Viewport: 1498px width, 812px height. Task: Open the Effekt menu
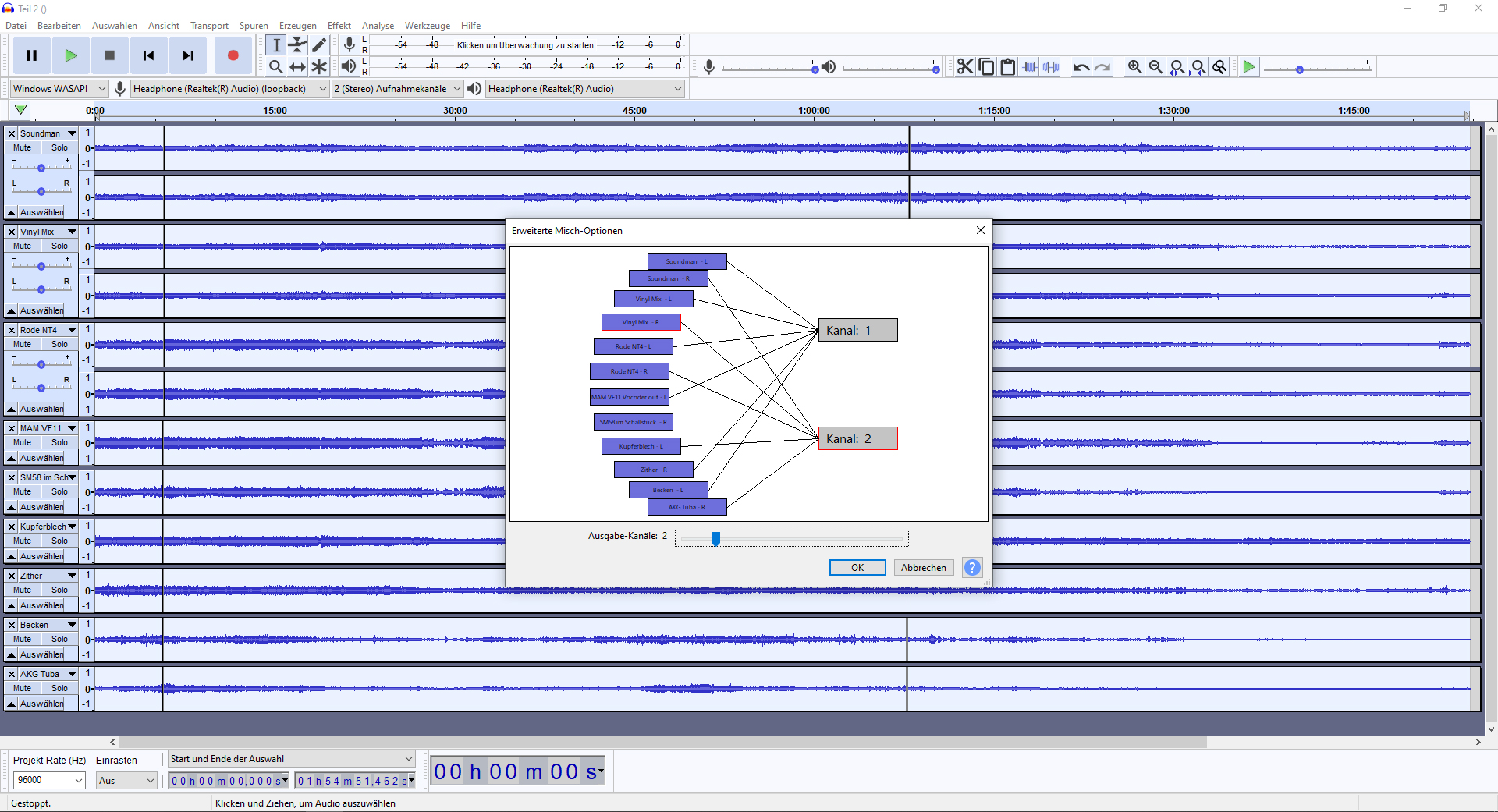pos(339,26)
